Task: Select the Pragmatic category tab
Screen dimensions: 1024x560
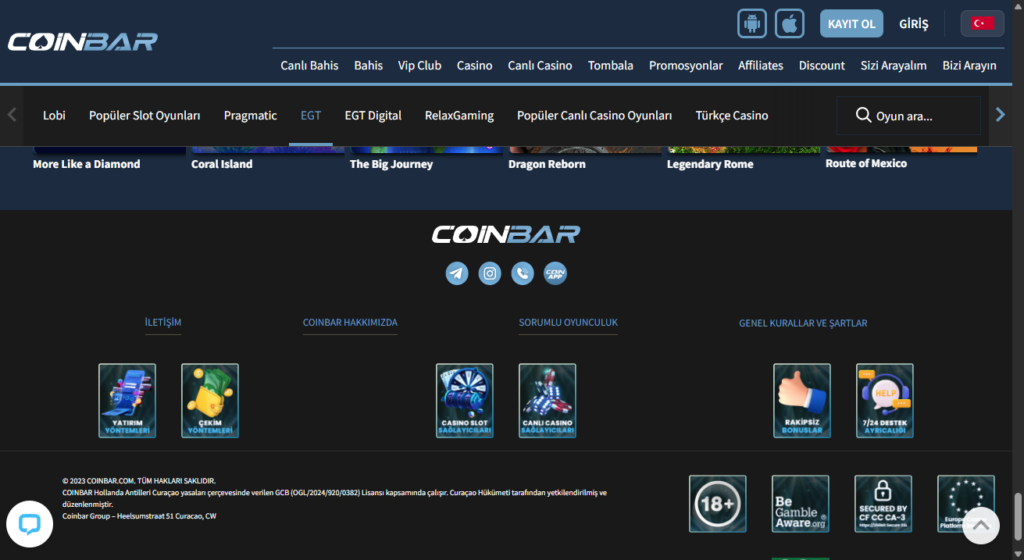Action: 250,115
